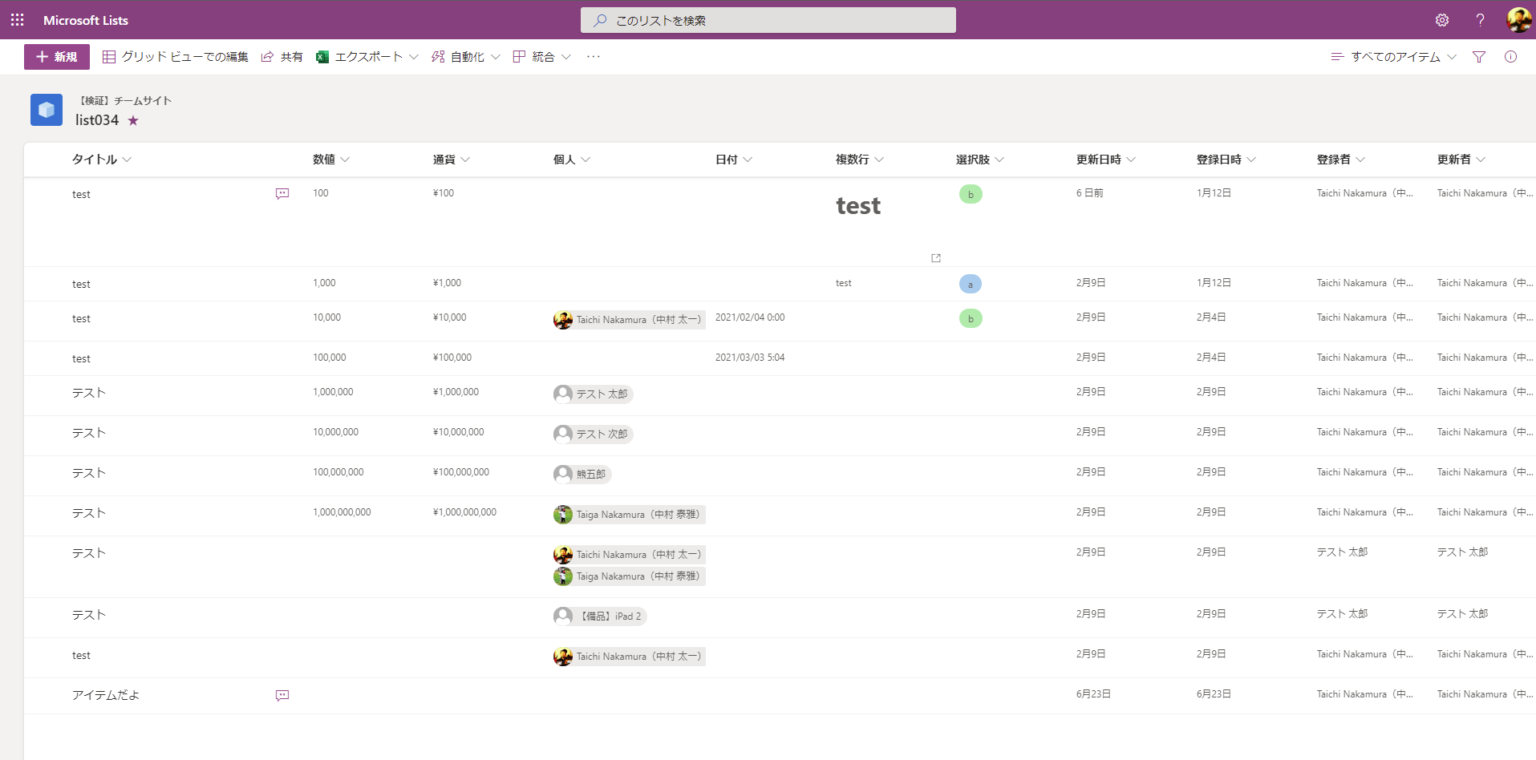Viewport: 1536px width, 760px height.
Task: Click the 【備品】iPad 2 person chip
Action: tap(600, 616)
